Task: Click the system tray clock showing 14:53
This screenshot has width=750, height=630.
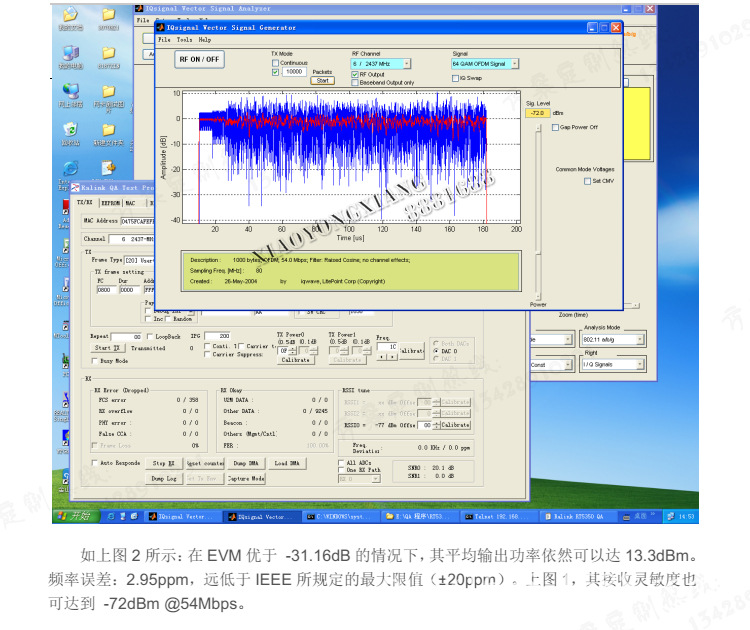Action: (x=686, y=517)
